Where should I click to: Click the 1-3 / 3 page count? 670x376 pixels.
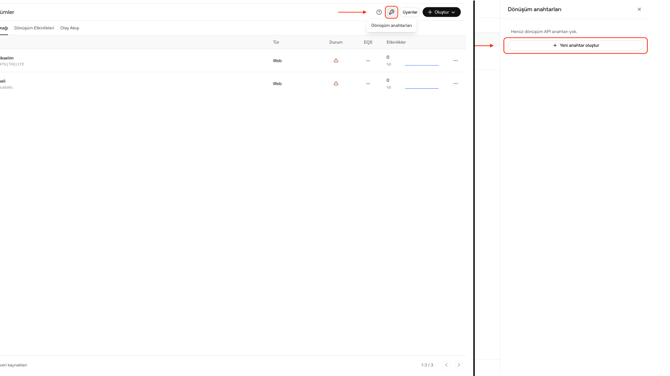[x=427, y=365]
